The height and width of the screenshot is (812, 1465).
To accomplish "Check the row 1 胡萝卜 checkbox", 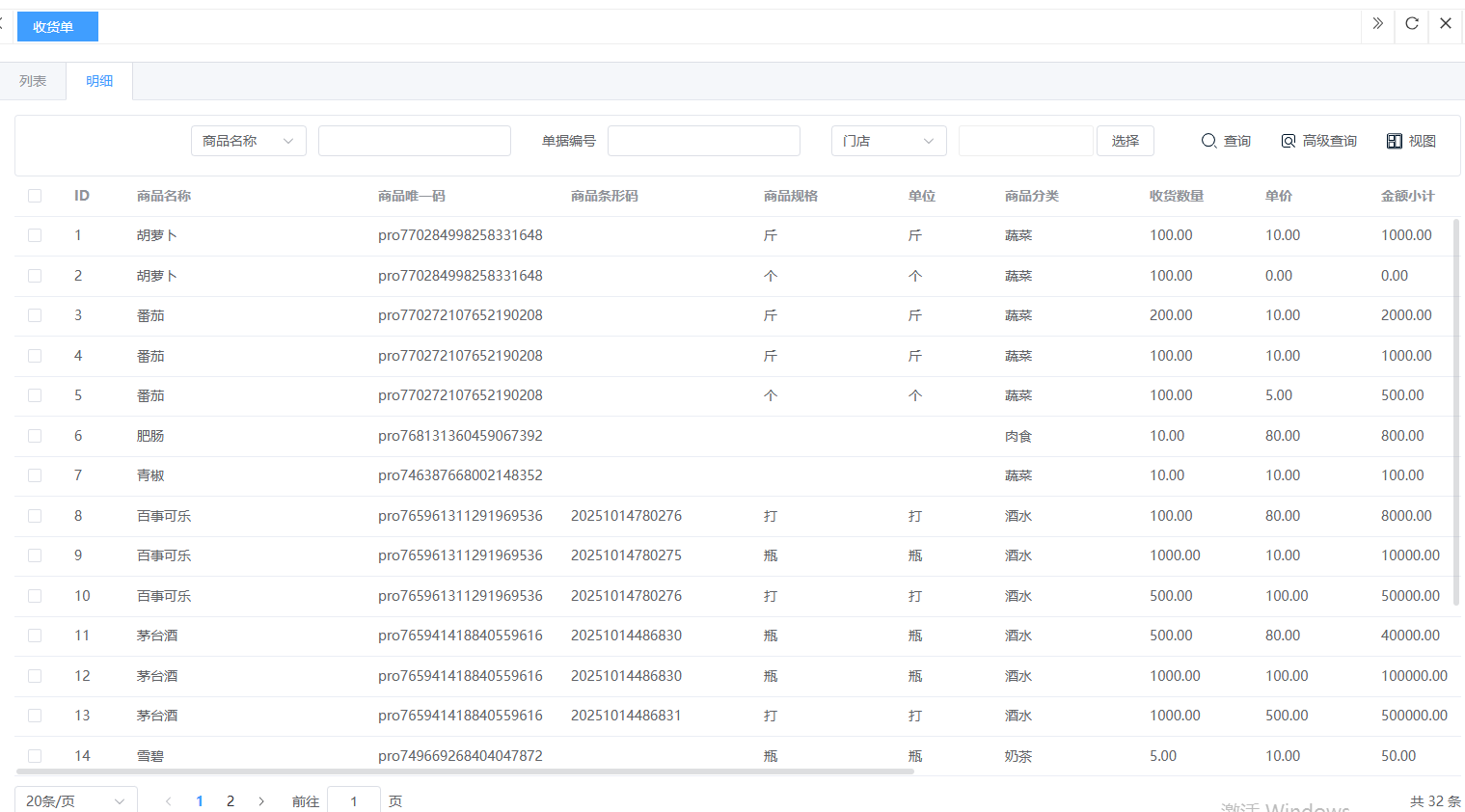I will [x=35, y=235].
